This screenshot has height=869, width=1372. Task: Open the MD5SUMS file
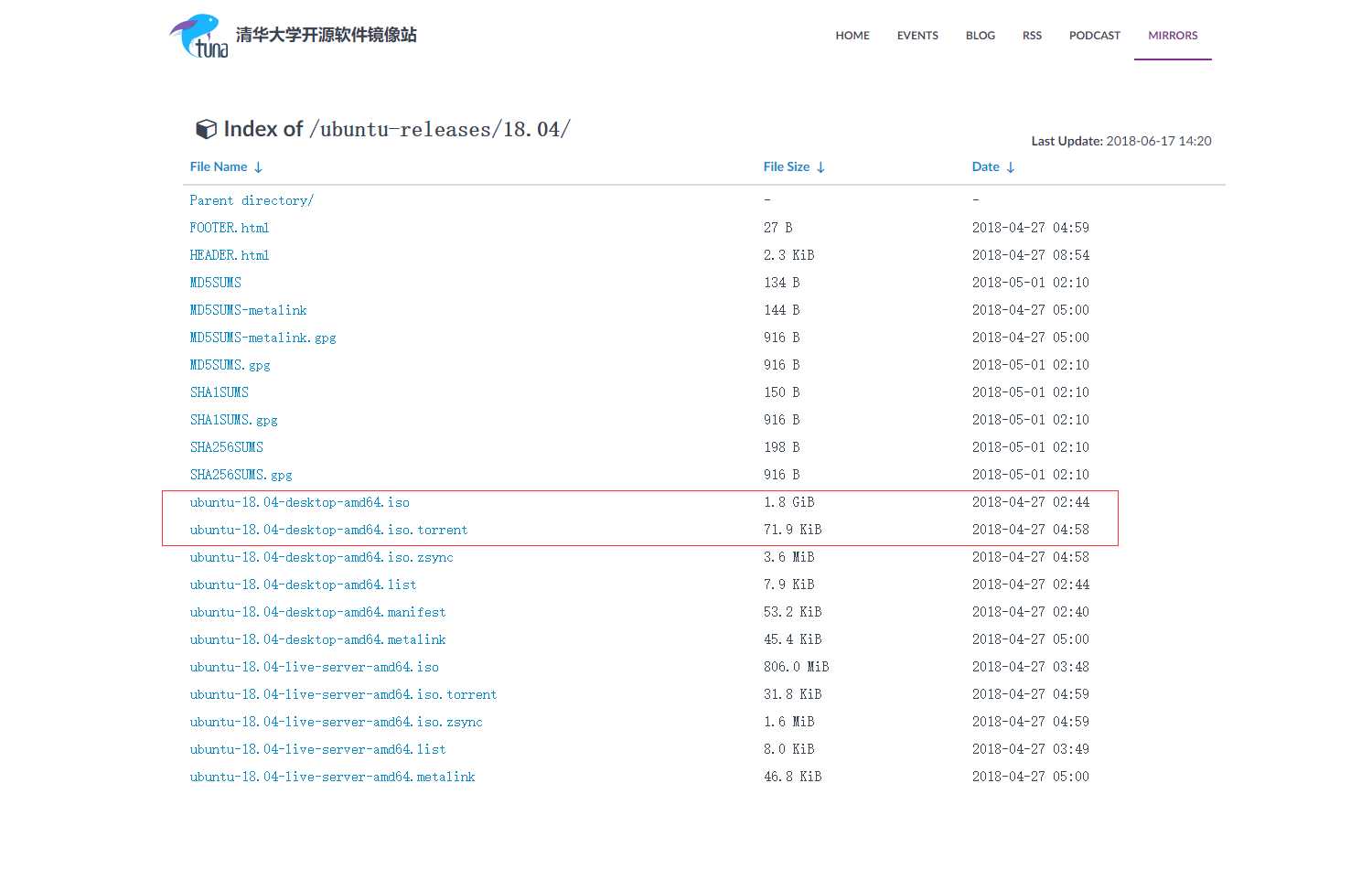[216, 283]
